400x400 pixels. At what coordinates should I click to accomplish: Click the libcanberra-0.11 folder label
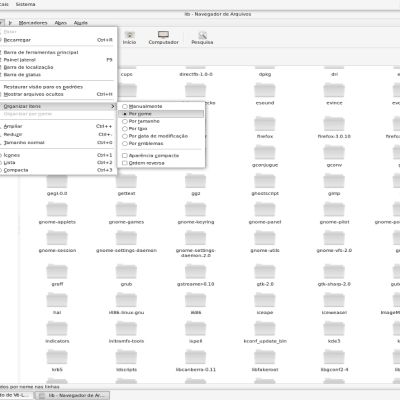click(196, 370)
